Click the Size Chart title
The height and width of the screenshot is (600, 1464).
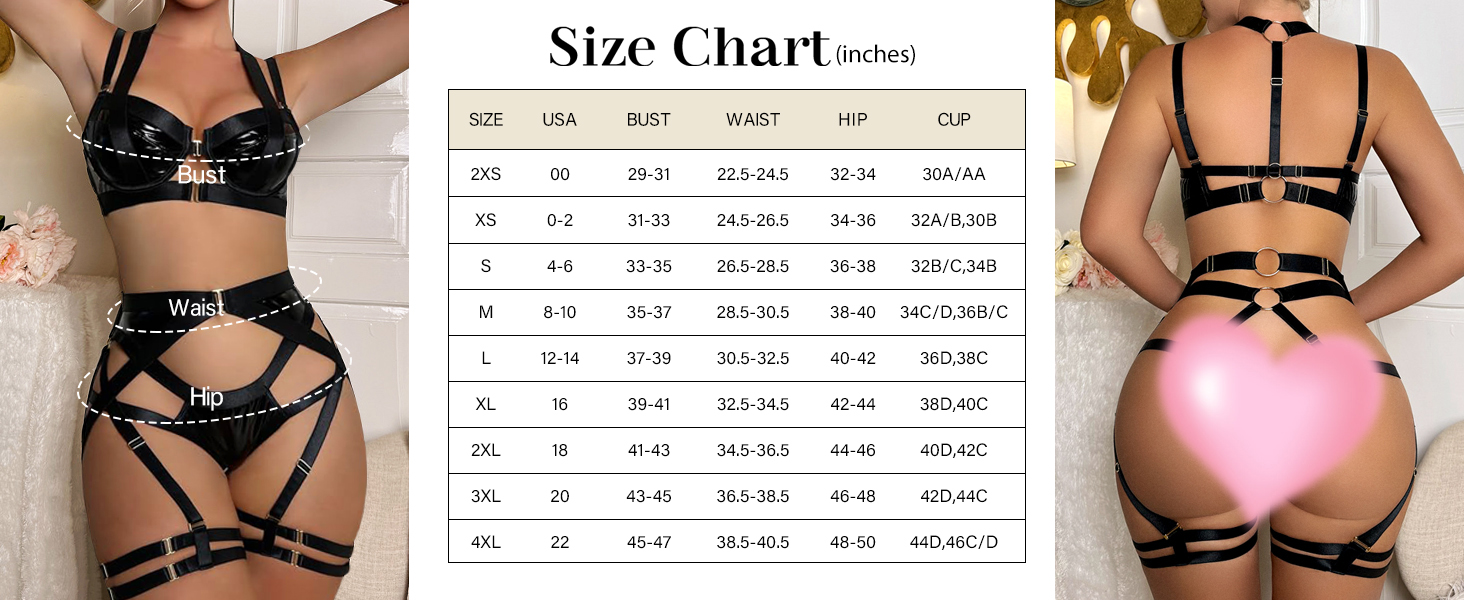(x=689, y=47)
